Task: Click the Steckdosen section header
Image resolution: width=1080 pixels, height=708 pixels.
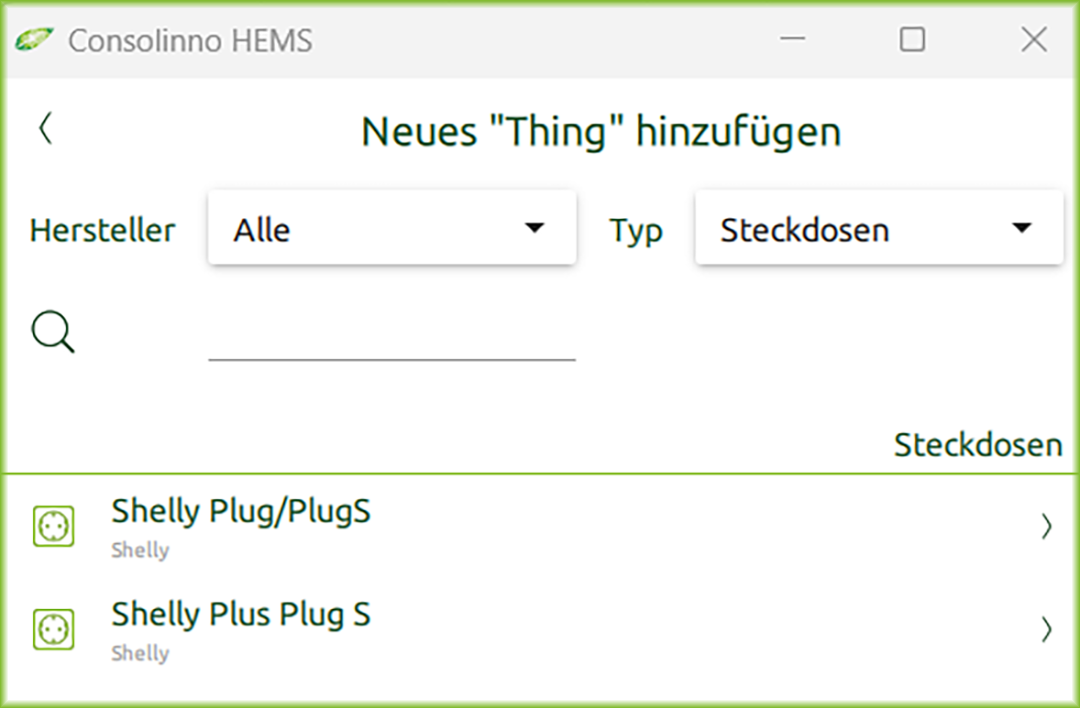Action: click(x=977, y=445)
